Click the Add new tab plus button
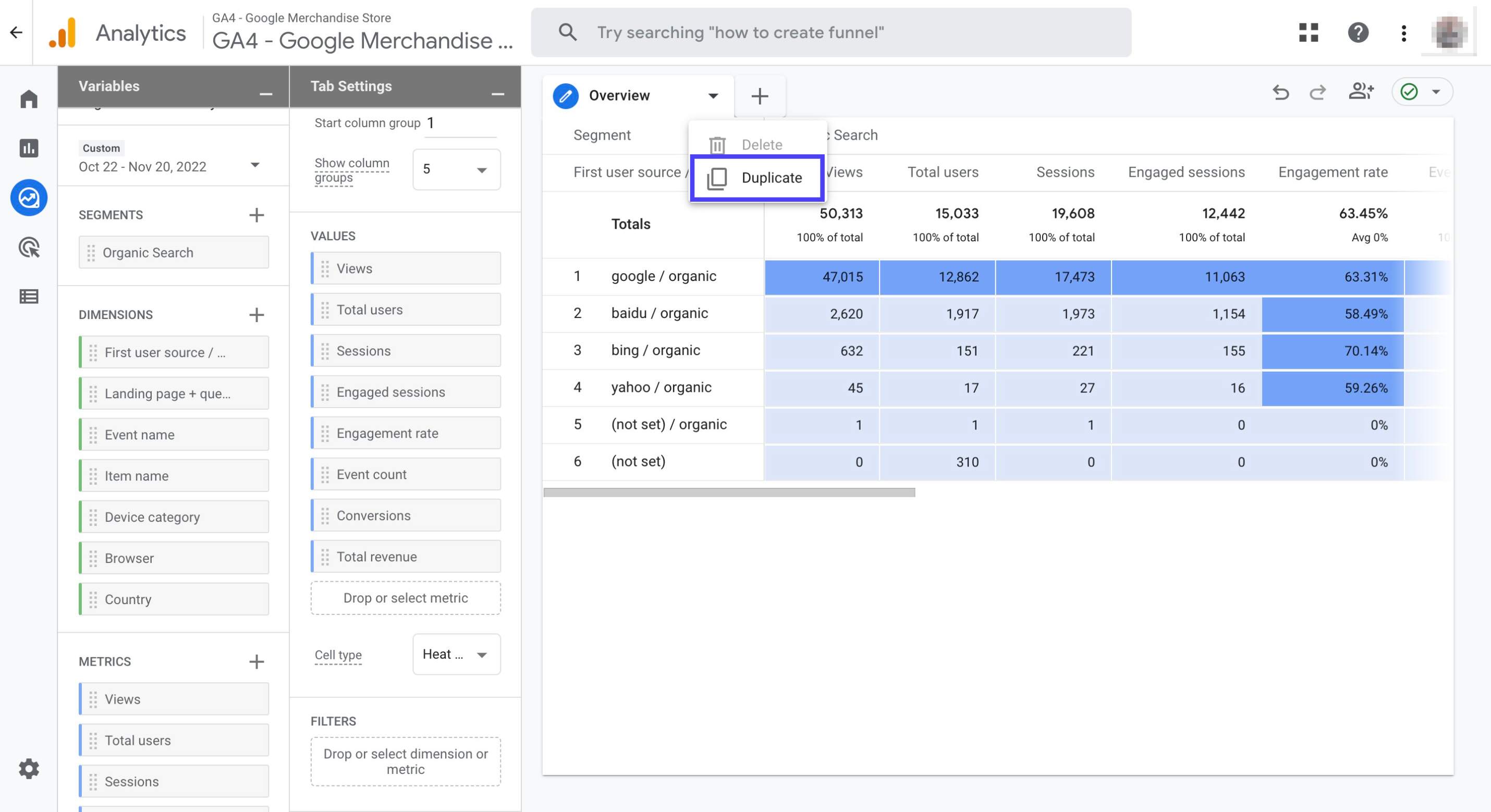 pyautogui.click(x=760, y=95)
